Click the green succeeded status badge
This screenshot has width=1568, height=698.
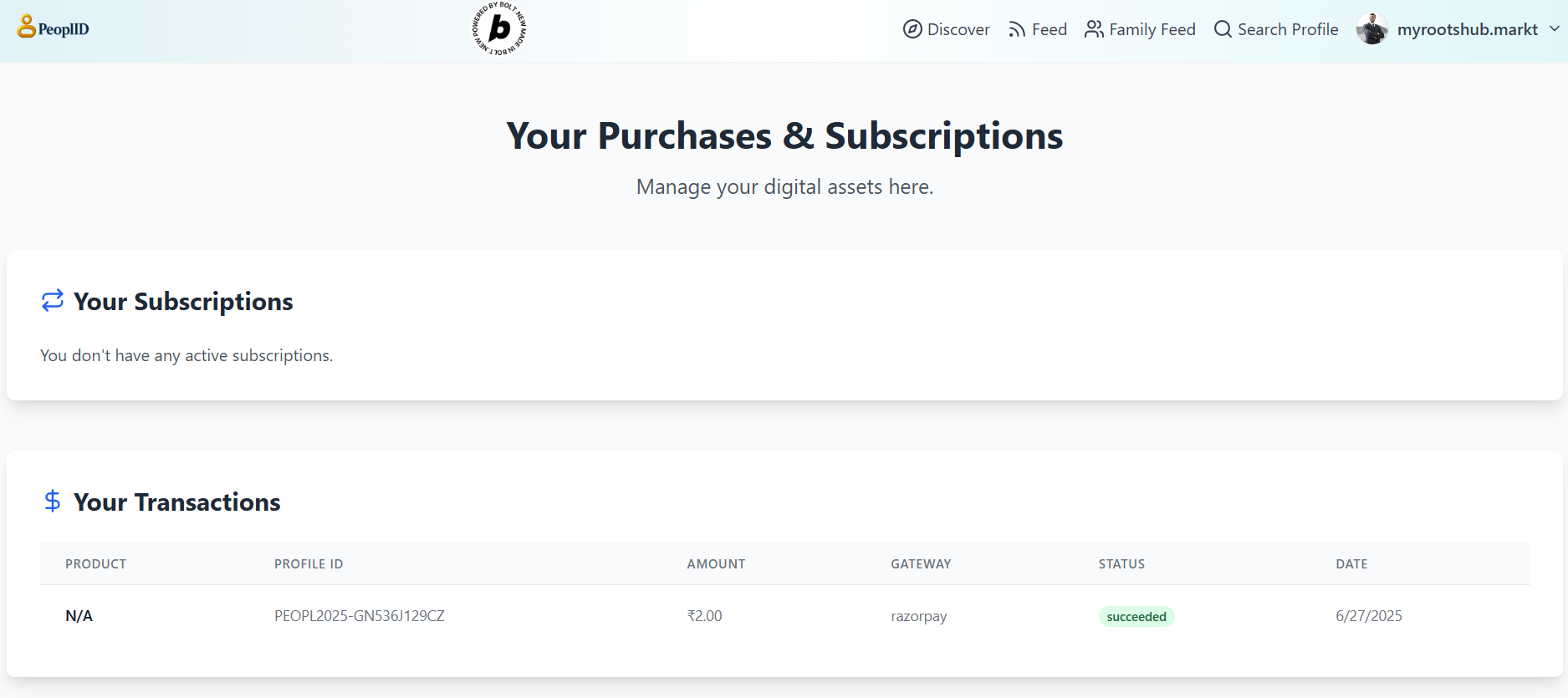1136,617
